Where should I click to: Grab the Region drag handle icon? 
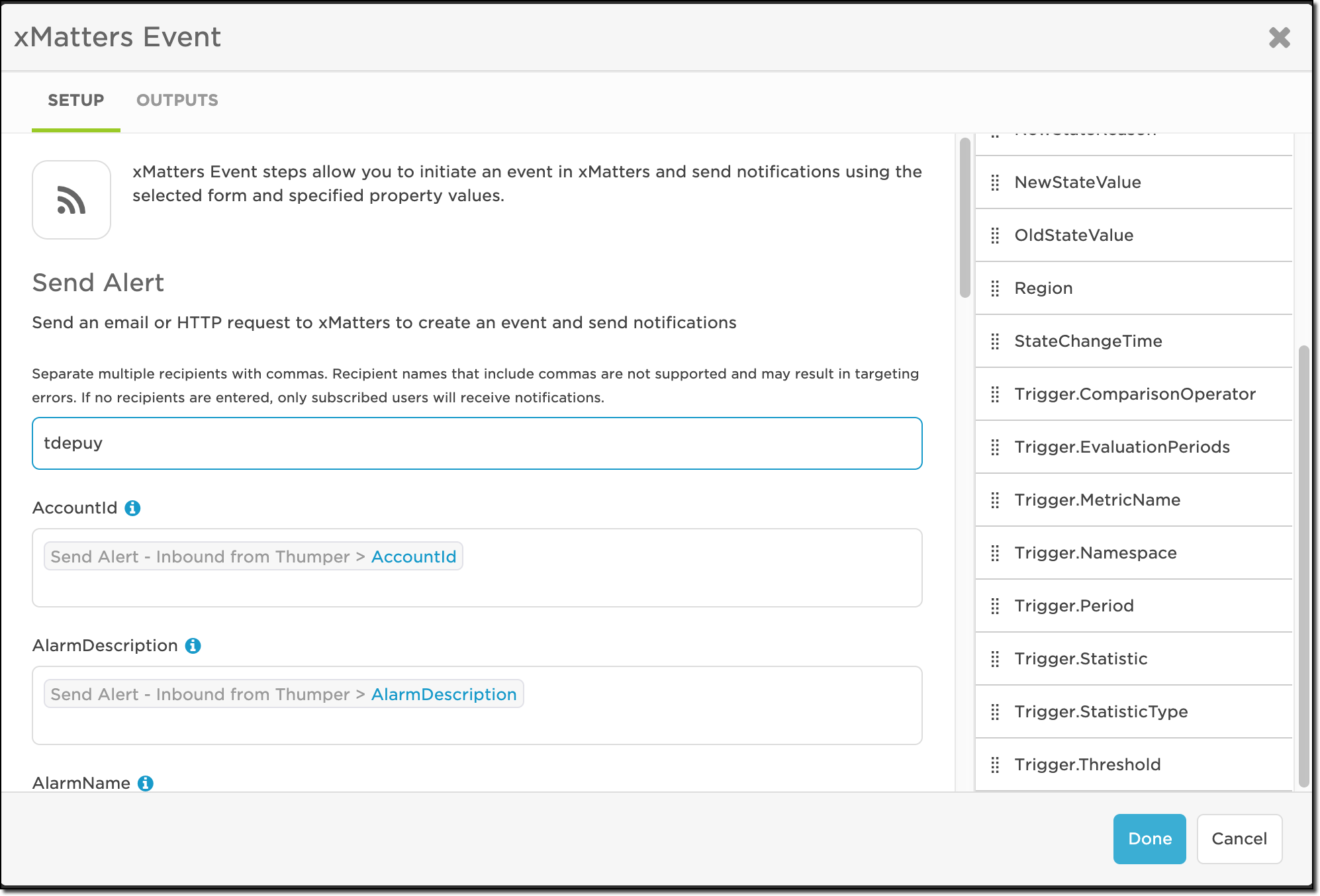point(995,289)
